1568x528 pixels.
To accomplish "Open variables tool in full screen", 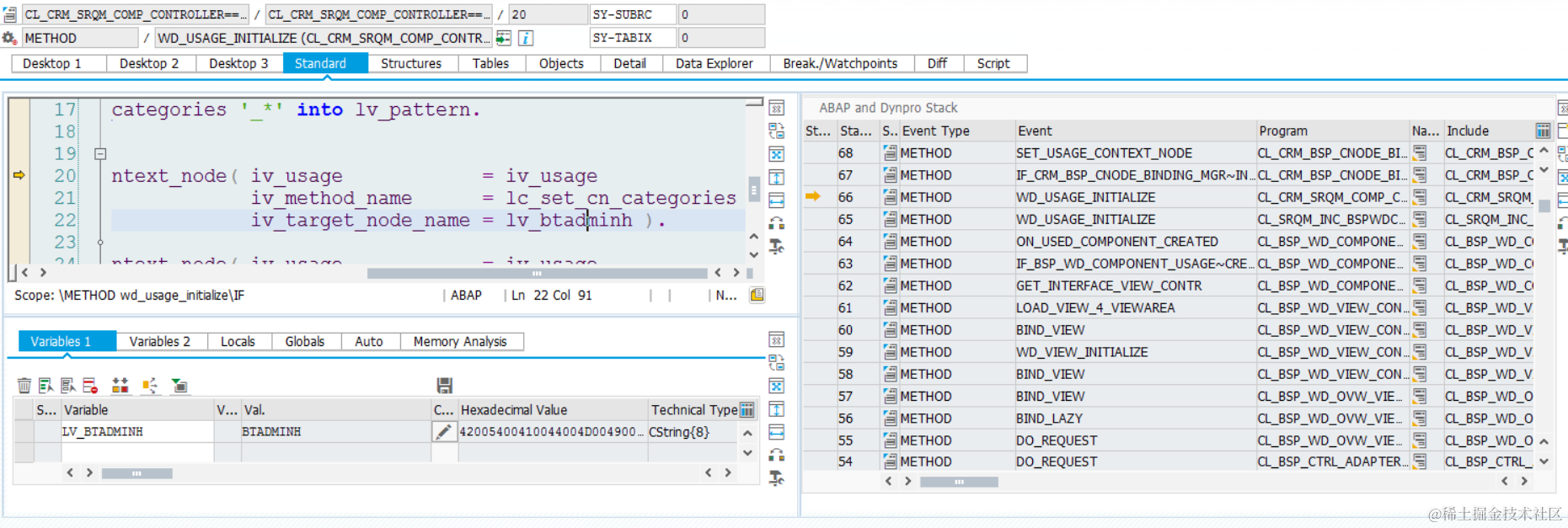I will pos(777,386).
